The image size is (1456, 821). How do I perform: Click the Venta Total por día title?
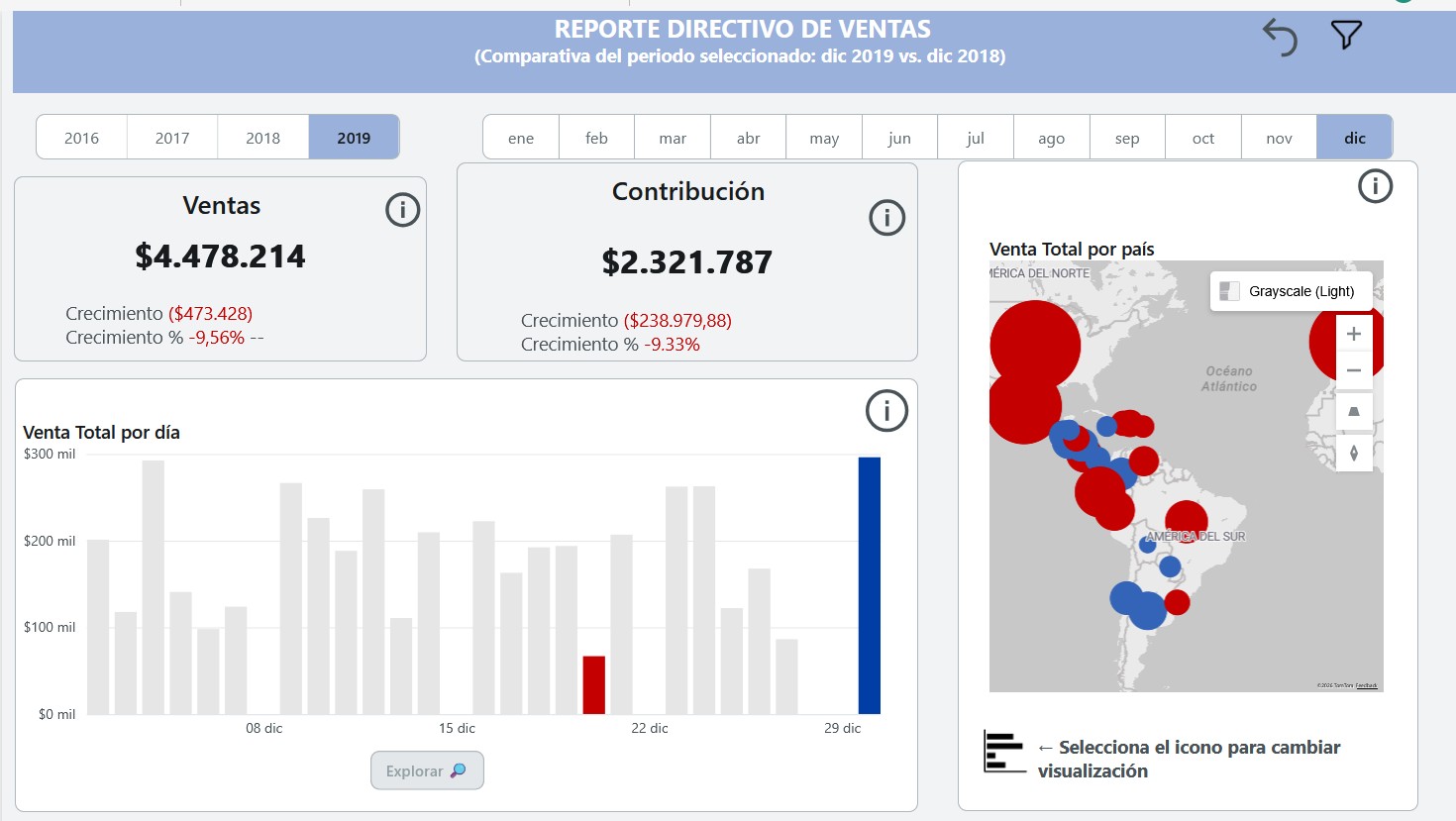tap(101, 433)
